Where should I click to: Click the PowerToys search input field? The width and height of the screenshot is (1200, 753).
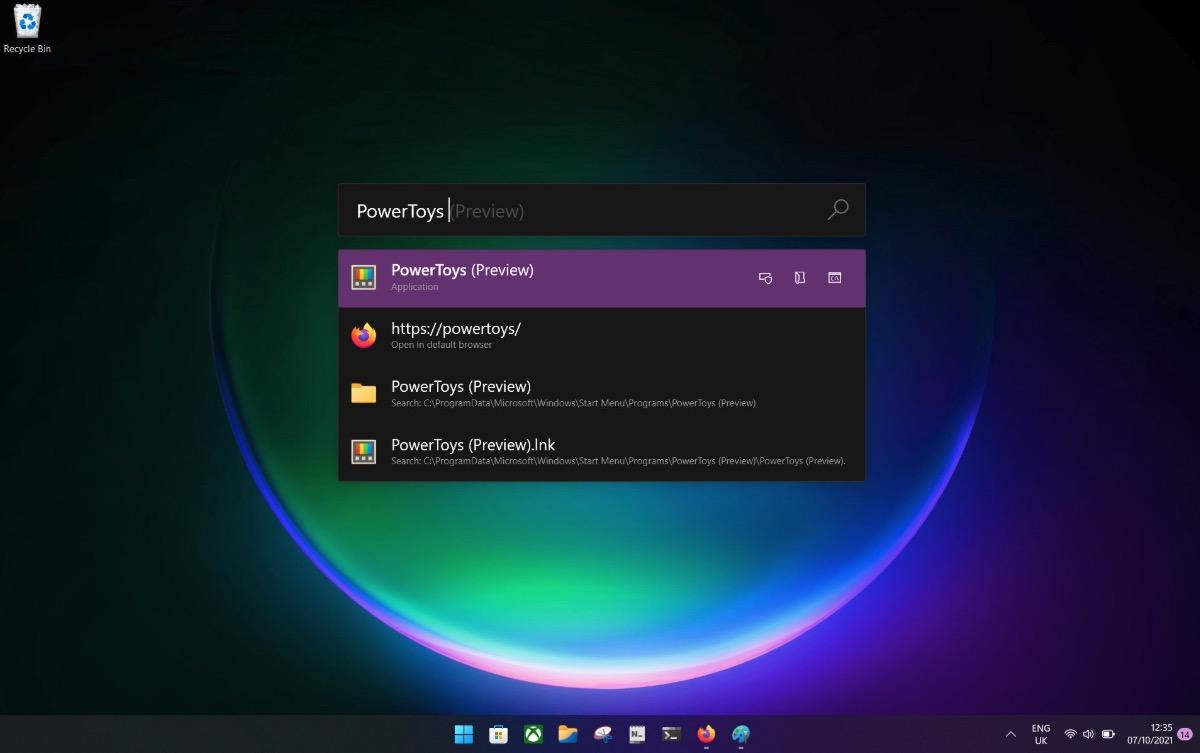click(601, 210)
